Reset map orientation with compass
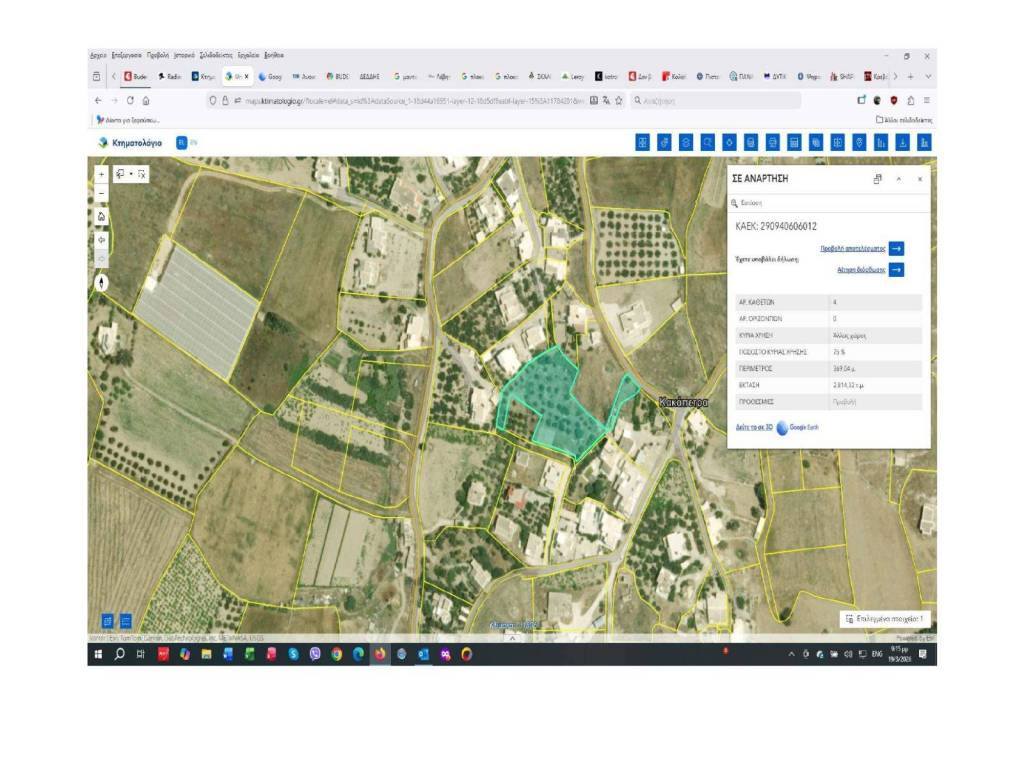Viewport: 1024px width, 768px height. (101, 282)
